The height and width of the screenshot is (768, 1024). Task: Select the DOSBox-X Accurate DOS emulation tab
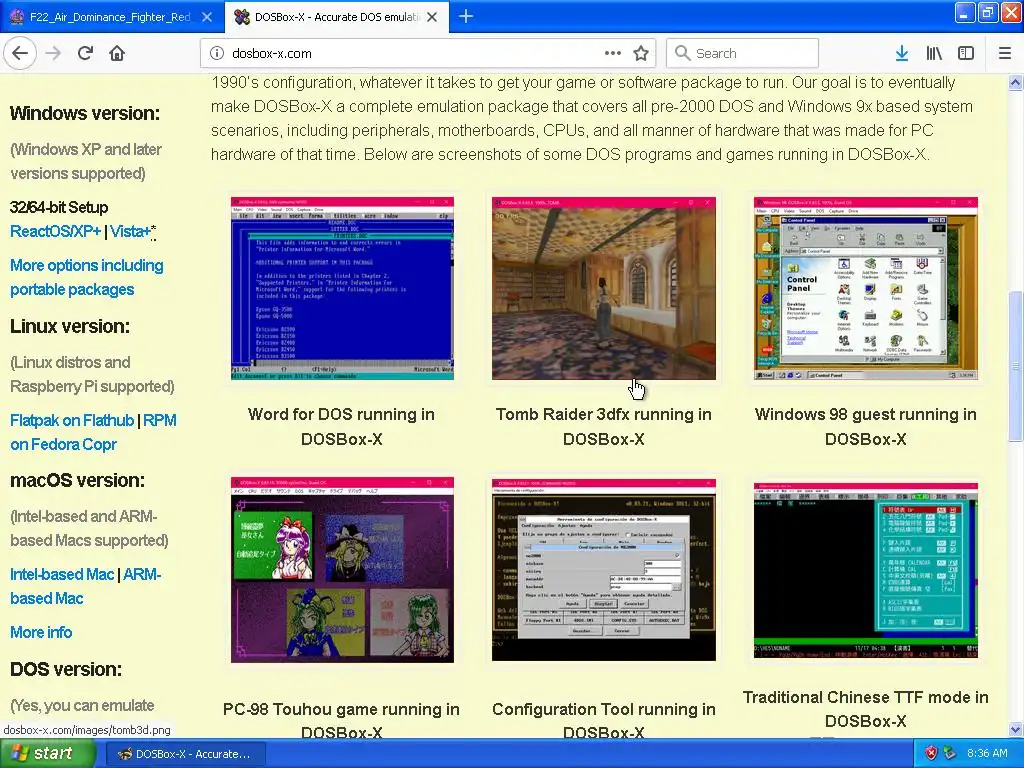[337, 17]
